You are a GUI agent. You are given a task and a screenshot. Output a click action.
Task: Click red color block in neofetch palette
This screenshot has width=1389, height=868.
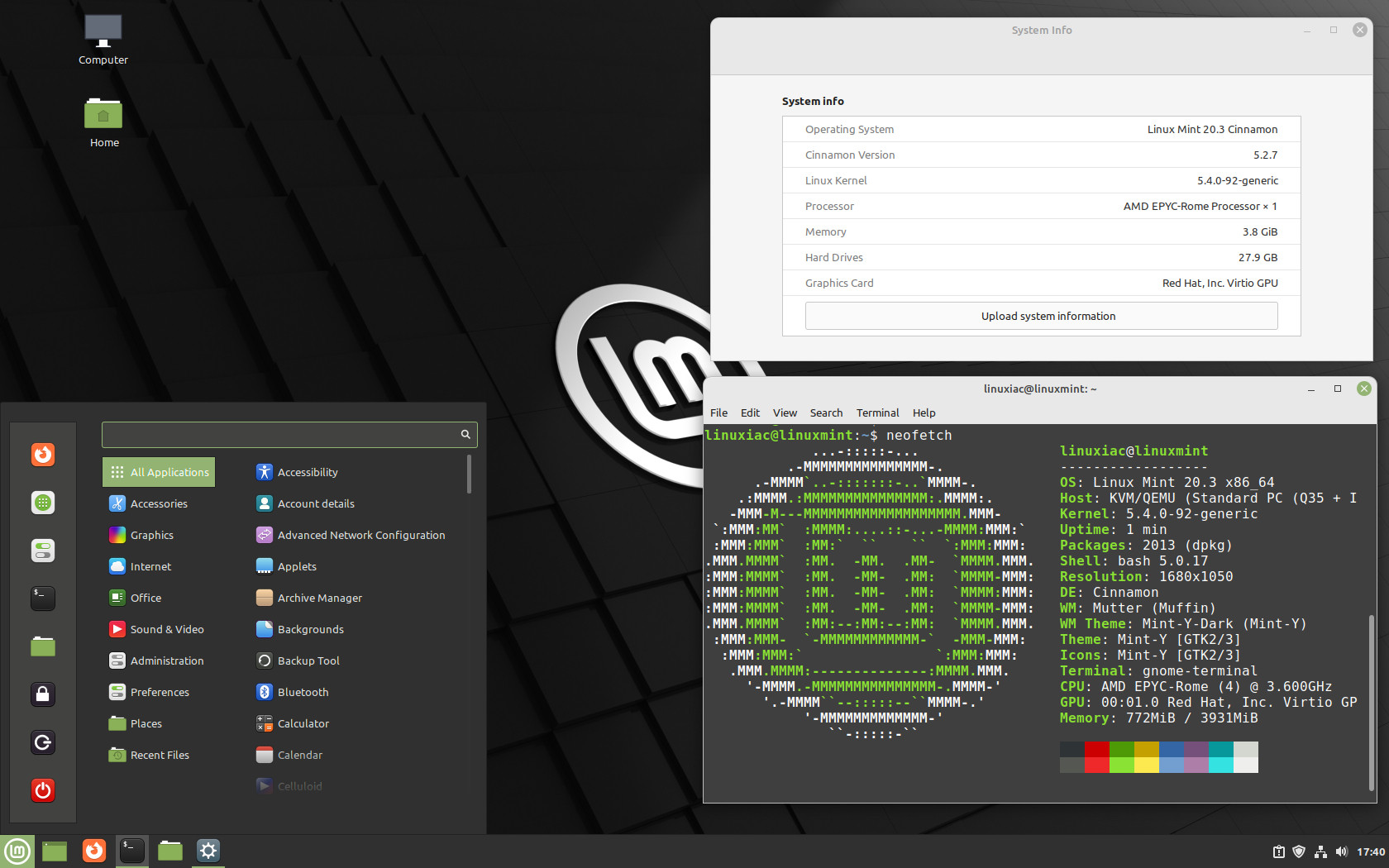point(1097,757)
